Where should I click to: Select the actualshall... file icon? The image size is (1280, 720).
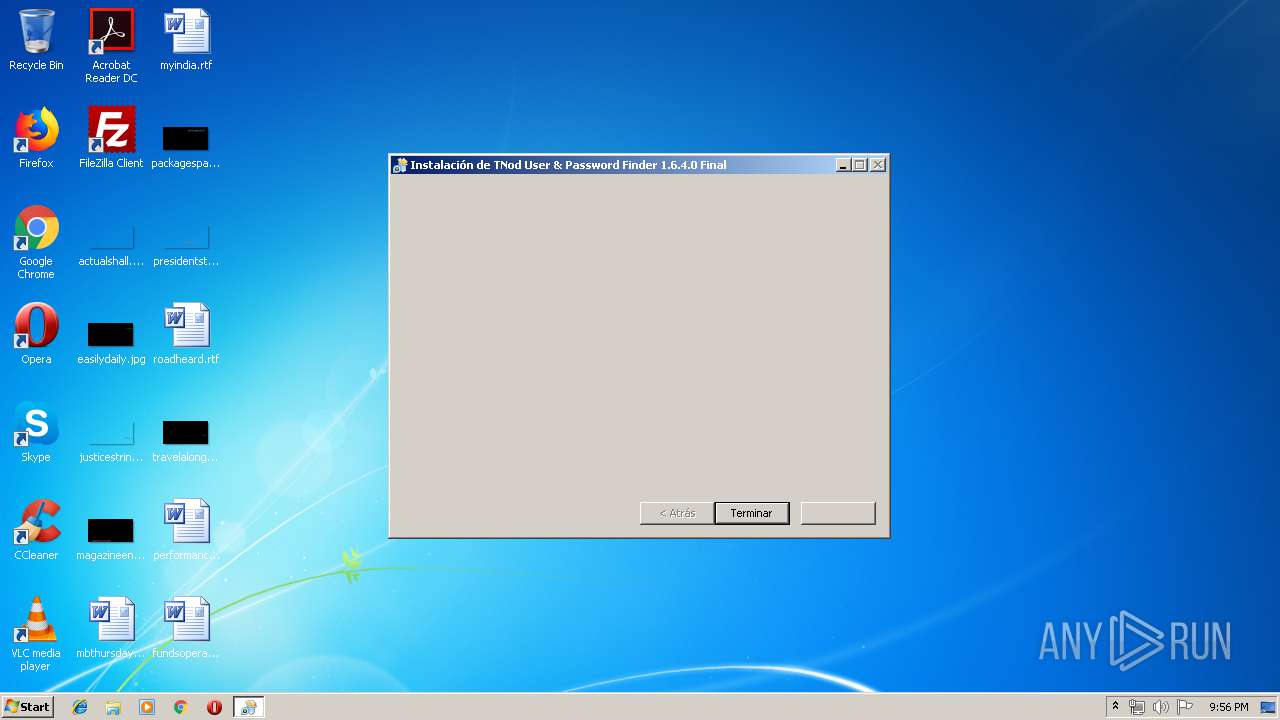click(111, 245)
